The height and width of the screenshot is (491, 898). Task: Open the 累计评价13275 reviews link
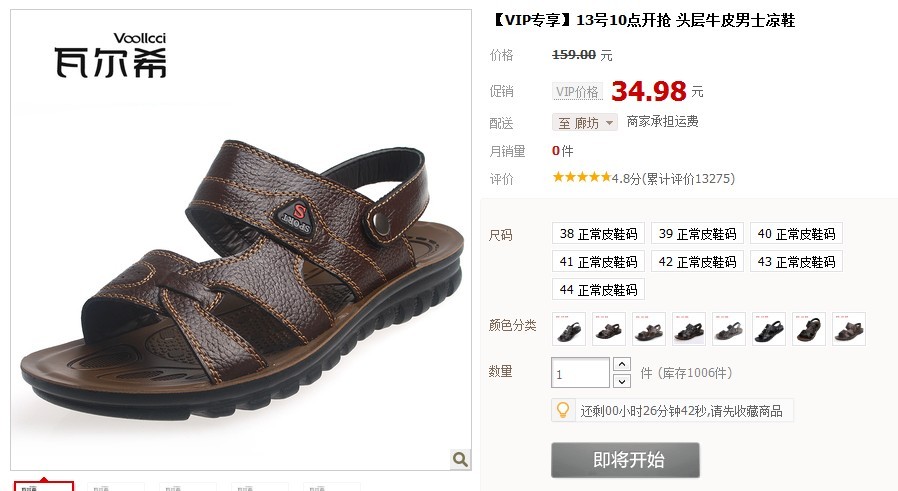tap(688, 179)
